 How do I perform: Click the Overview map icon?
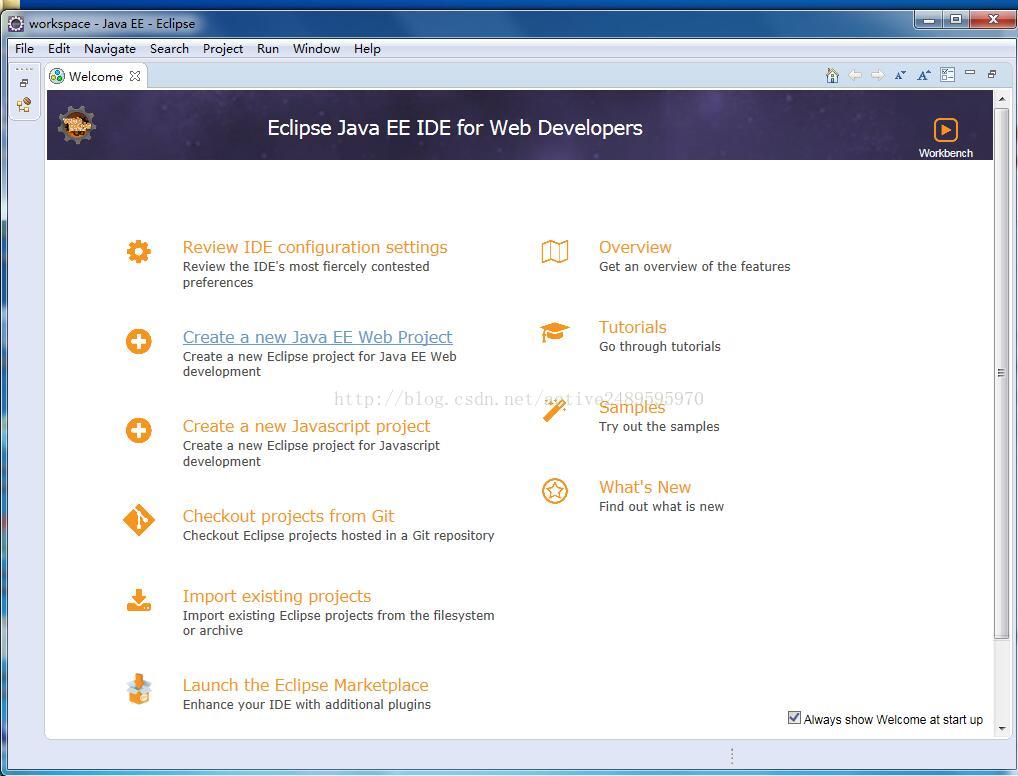pos(554,251)
